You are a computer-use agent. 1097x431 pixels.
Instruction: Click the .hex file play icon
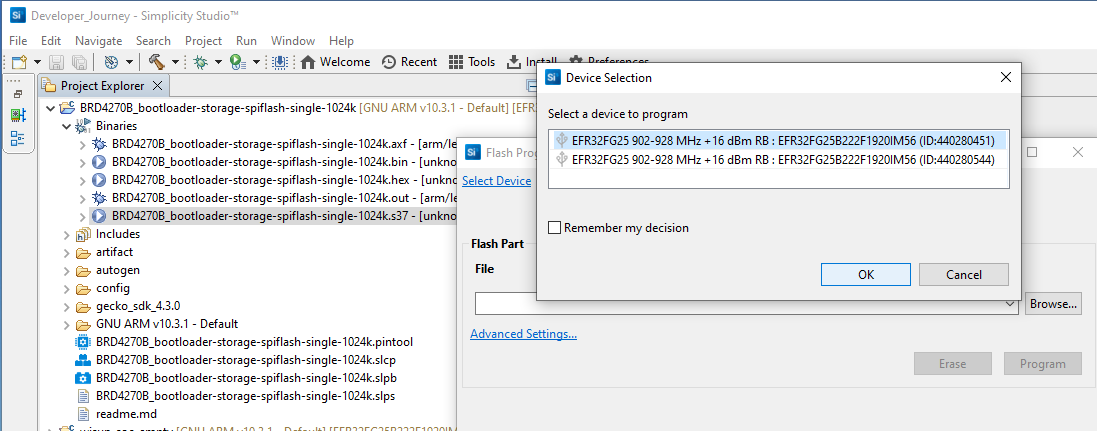(x=99, y=181)
